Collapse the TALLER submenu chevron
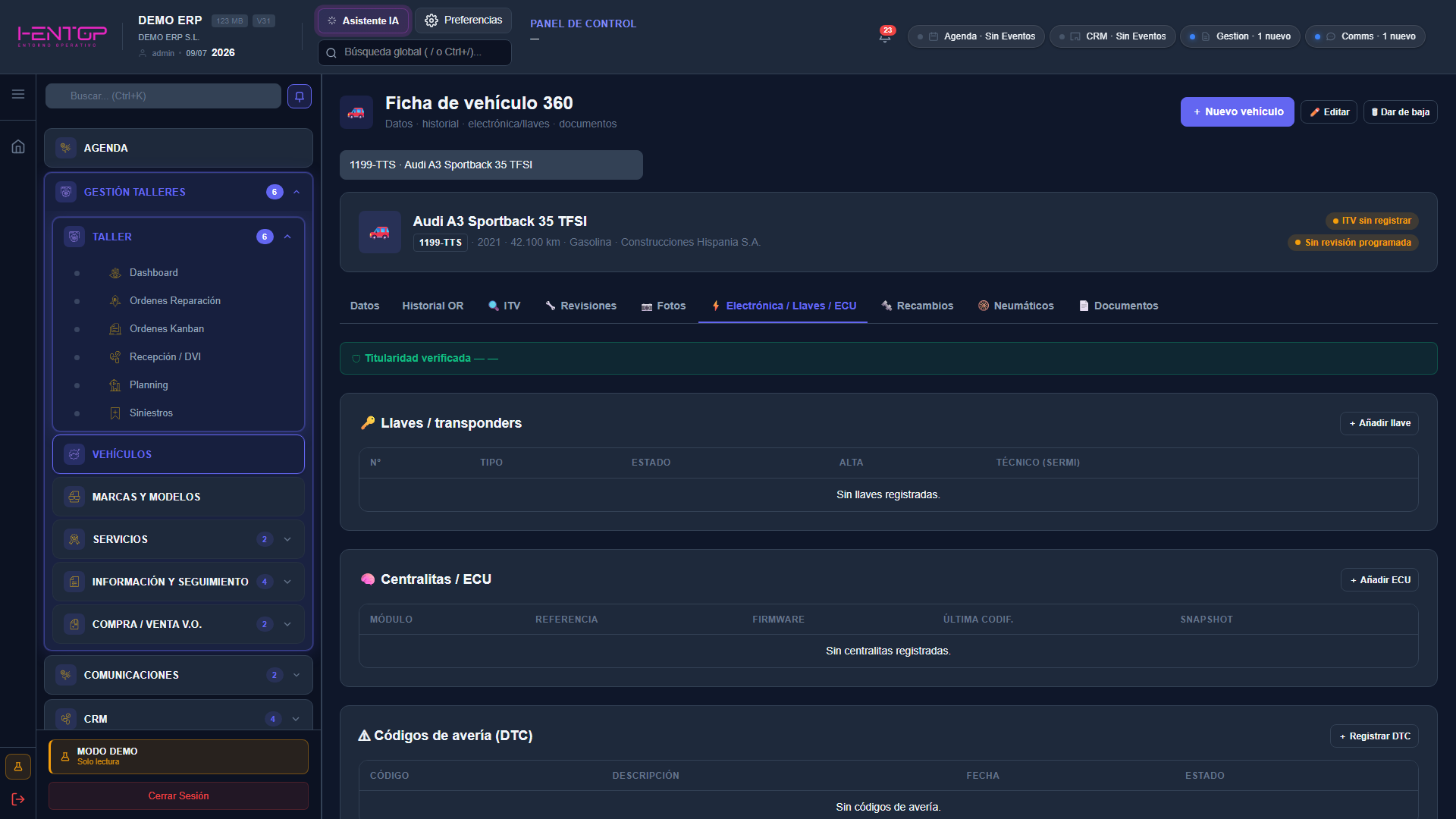The height and width of the screenshot is (819, 1456). 287,237
